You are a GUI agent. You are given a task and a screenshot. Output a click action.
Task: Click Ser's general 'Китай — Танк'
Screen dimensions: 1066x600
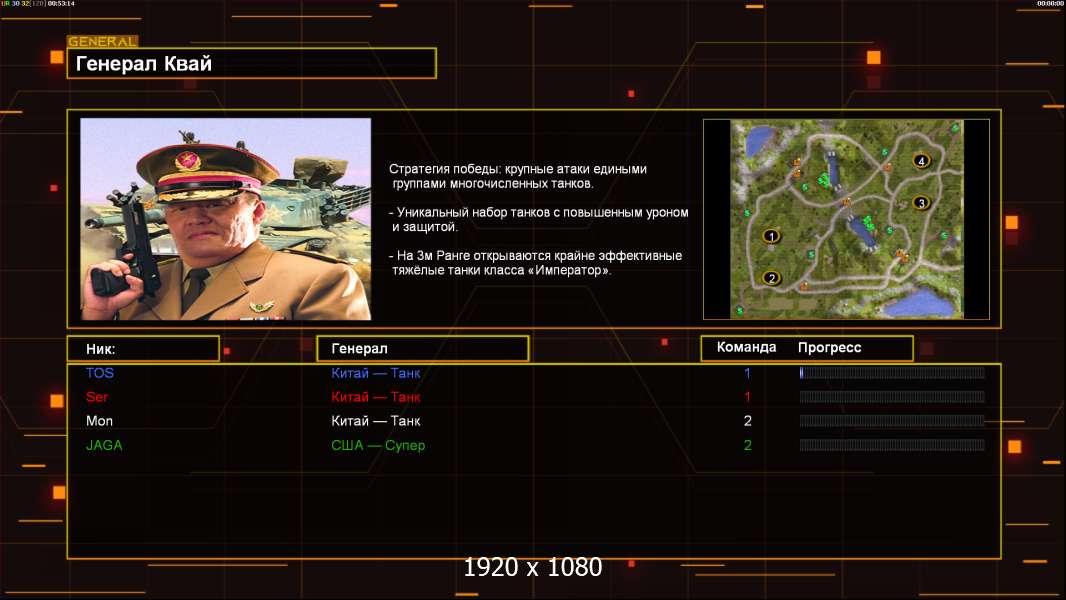(376, 397)
